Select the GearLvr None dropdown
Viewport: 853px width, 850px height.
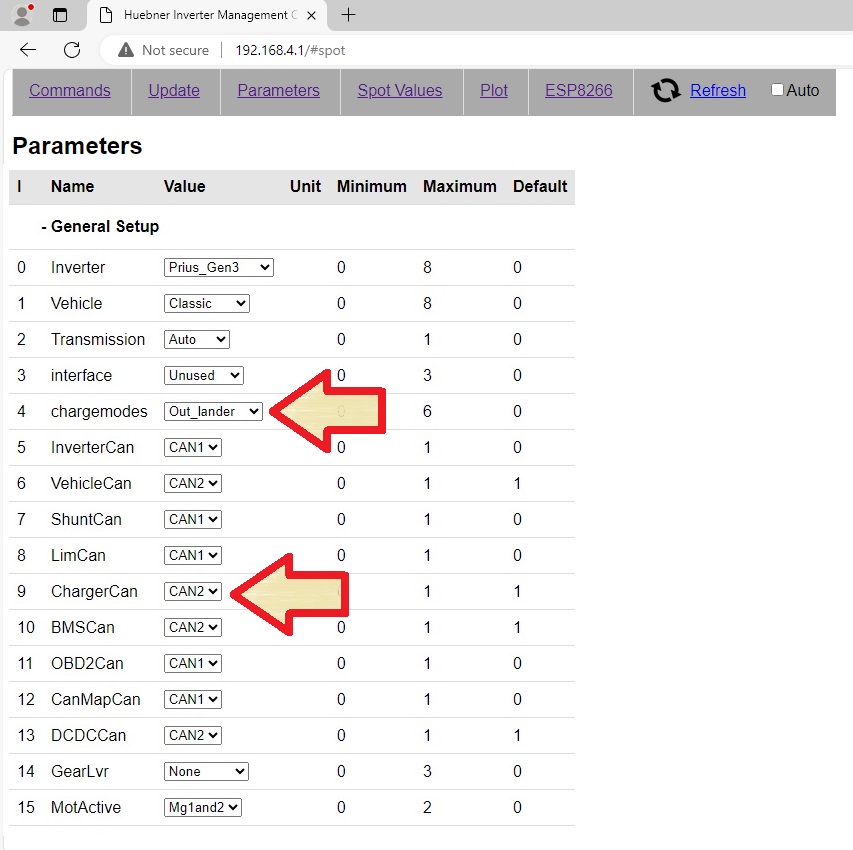(206, 771)
